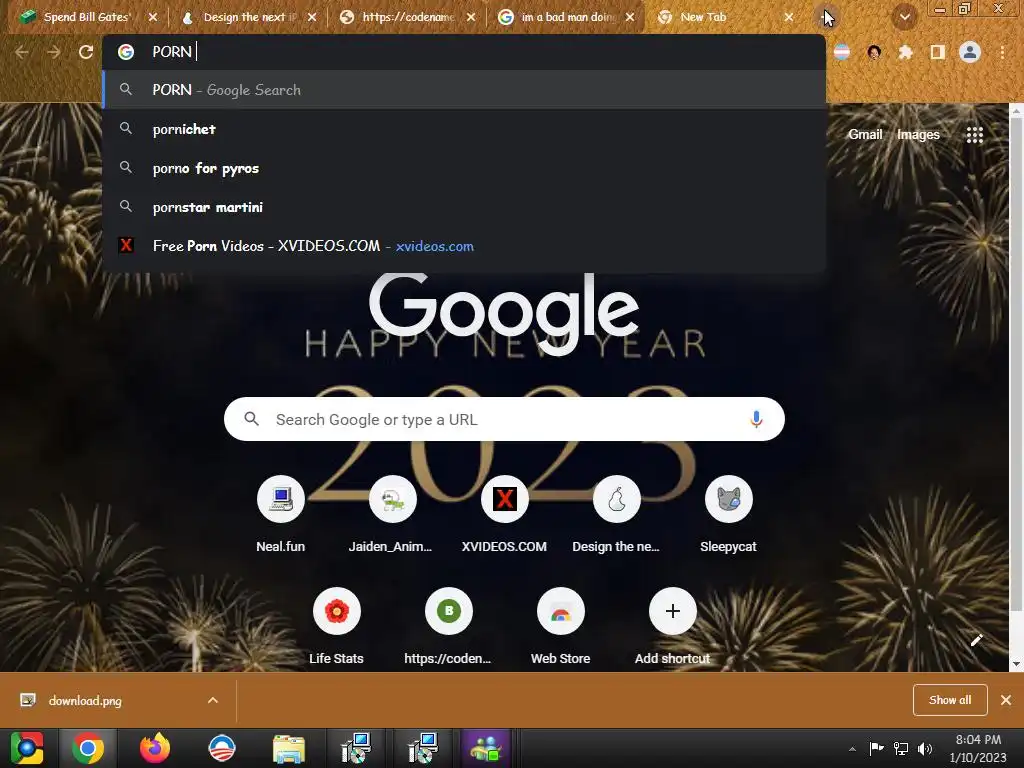Reload the current page
The height and width of the screenshot is (768, 1024).
86,52
